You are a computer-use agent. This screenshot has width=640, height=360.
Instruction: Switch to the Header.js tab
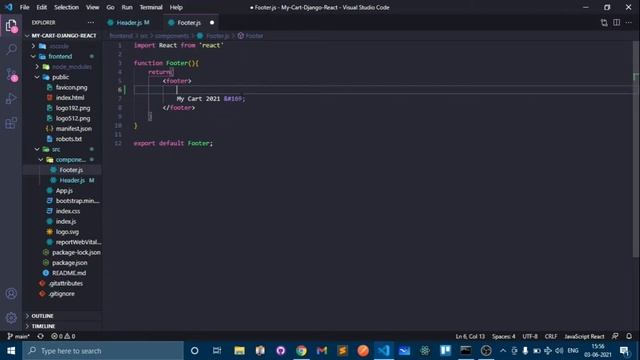click(x=132, y=22)
